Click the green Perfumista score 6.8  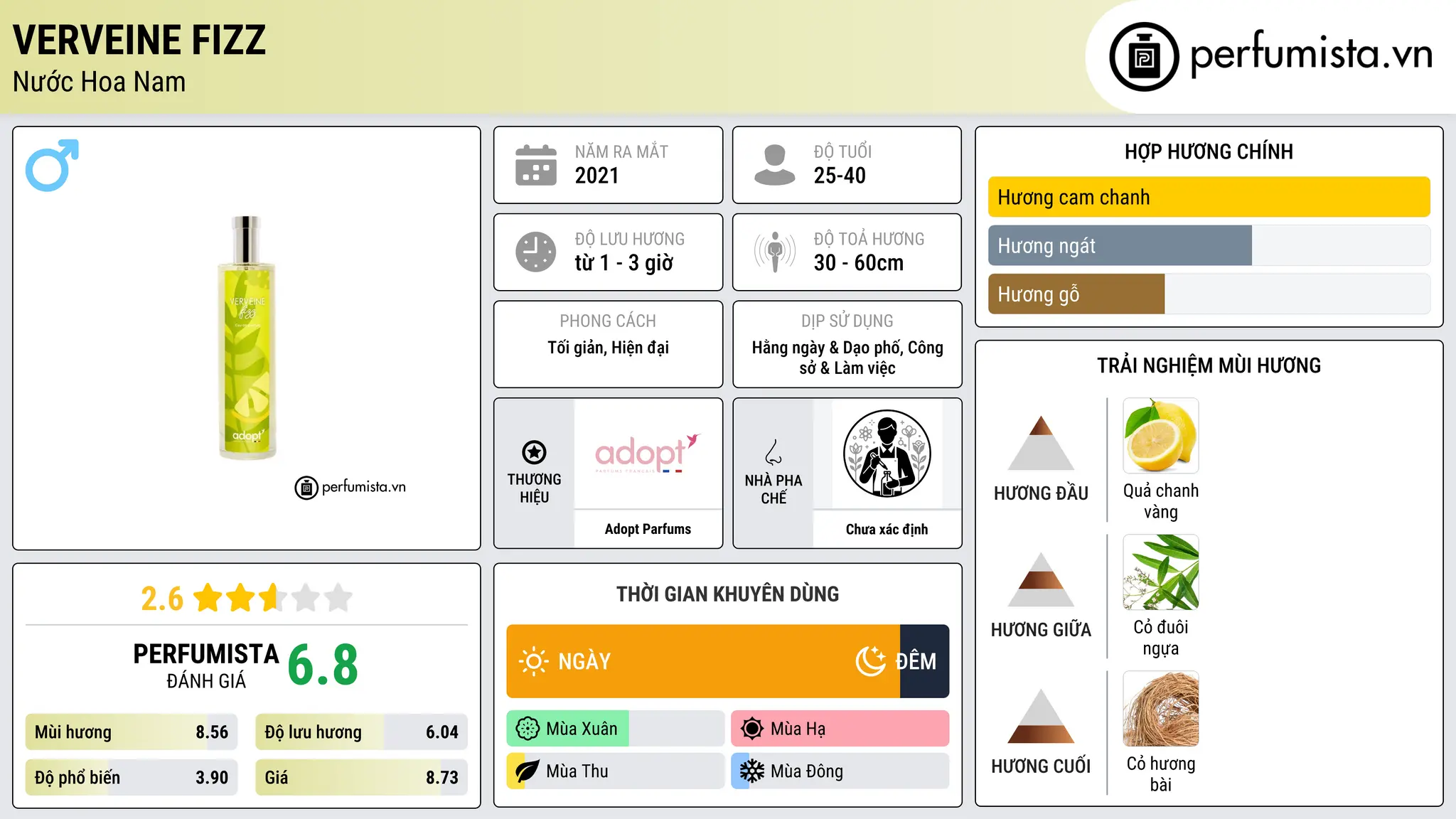pos(323,665)
